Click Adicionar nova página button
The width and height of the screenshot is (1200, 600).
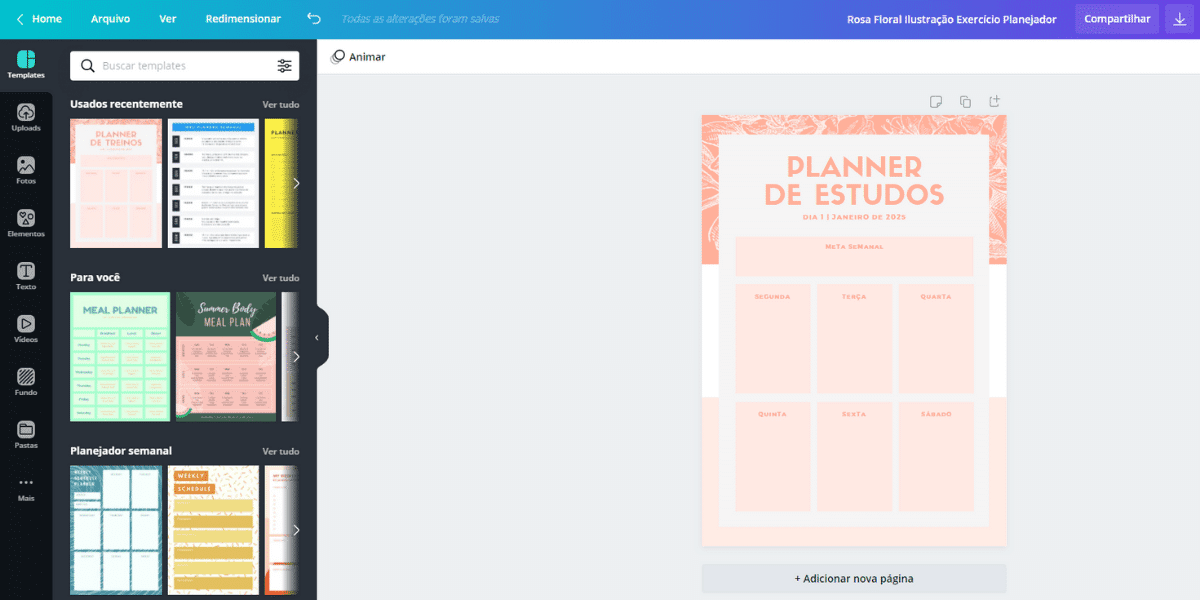[853, 578]
